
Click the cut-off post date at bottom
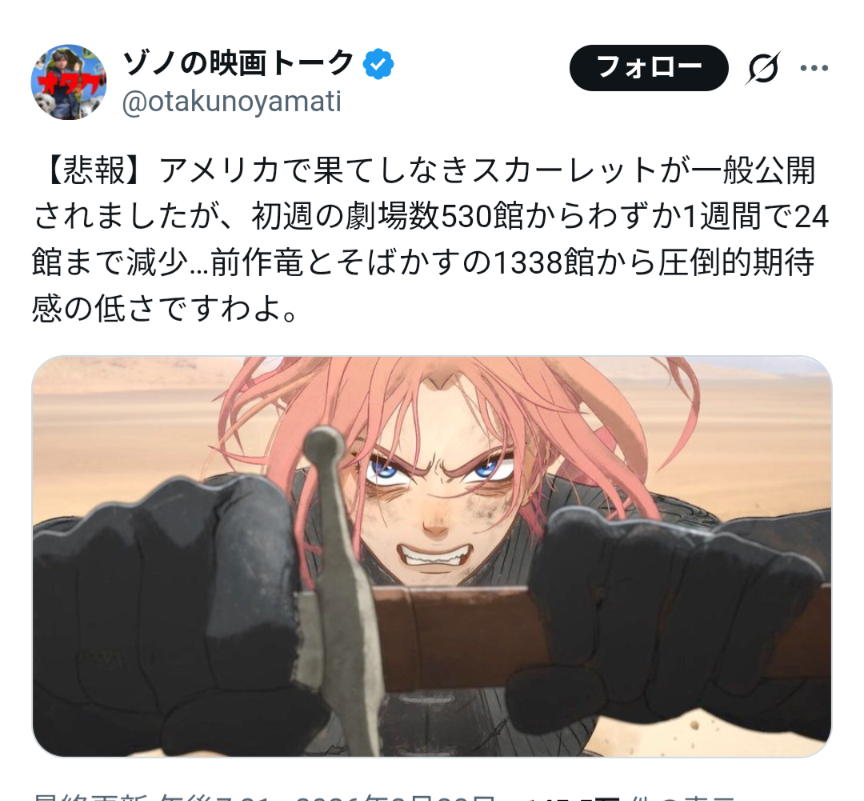[x=395, y=797]
